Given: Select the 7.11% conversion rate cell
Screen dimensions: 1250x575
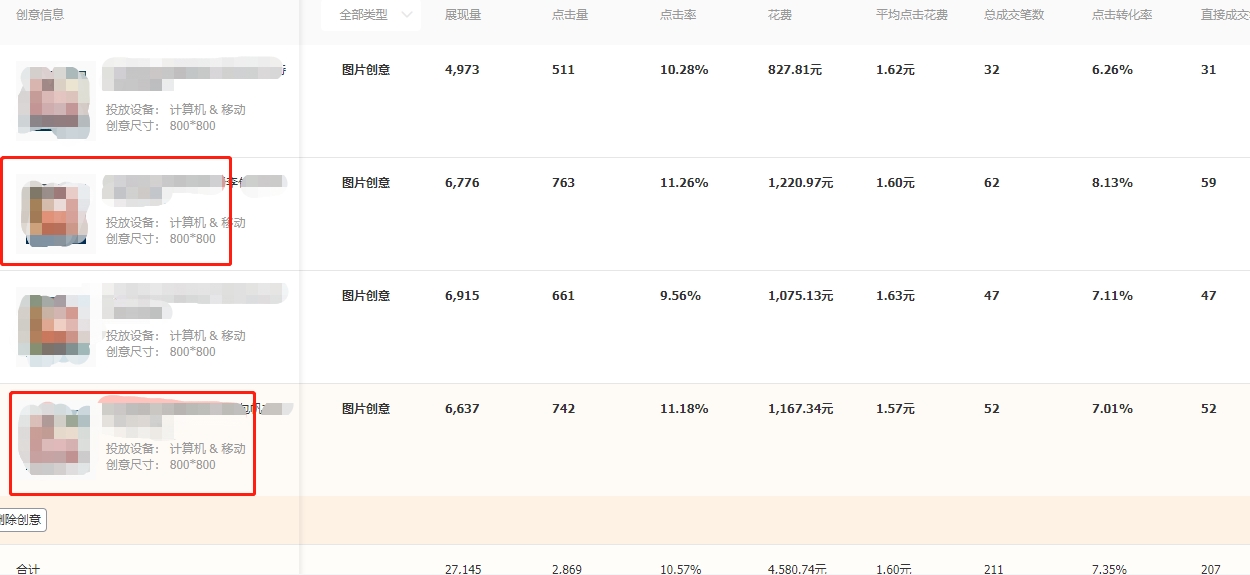Looking at the screenshot, I should [x=1112, y=296].
